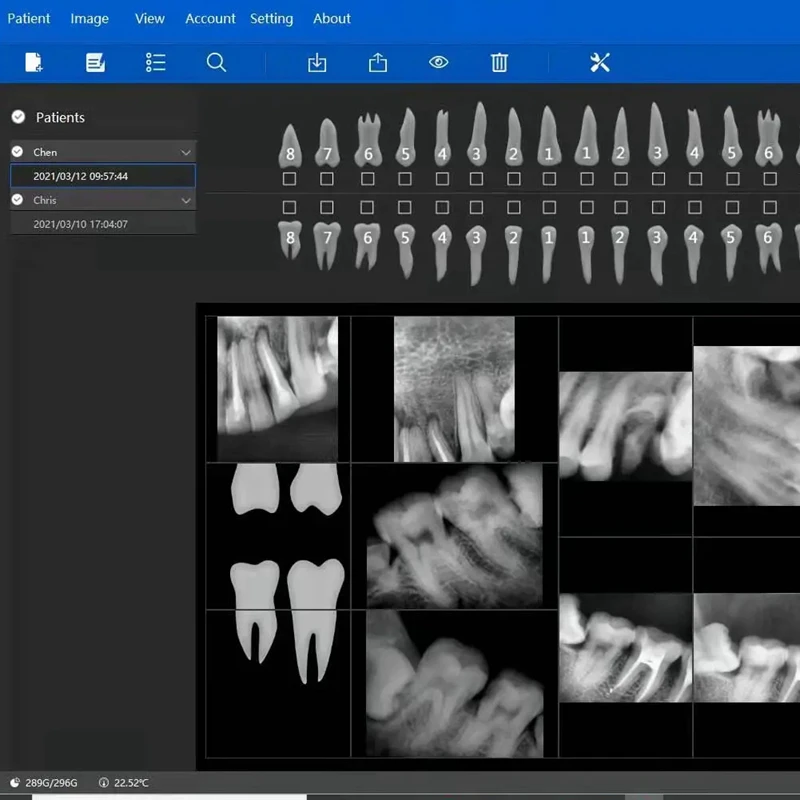The image size is (800, 800).
Task: Click the import download icon
Action: click(x=317, y=63)
